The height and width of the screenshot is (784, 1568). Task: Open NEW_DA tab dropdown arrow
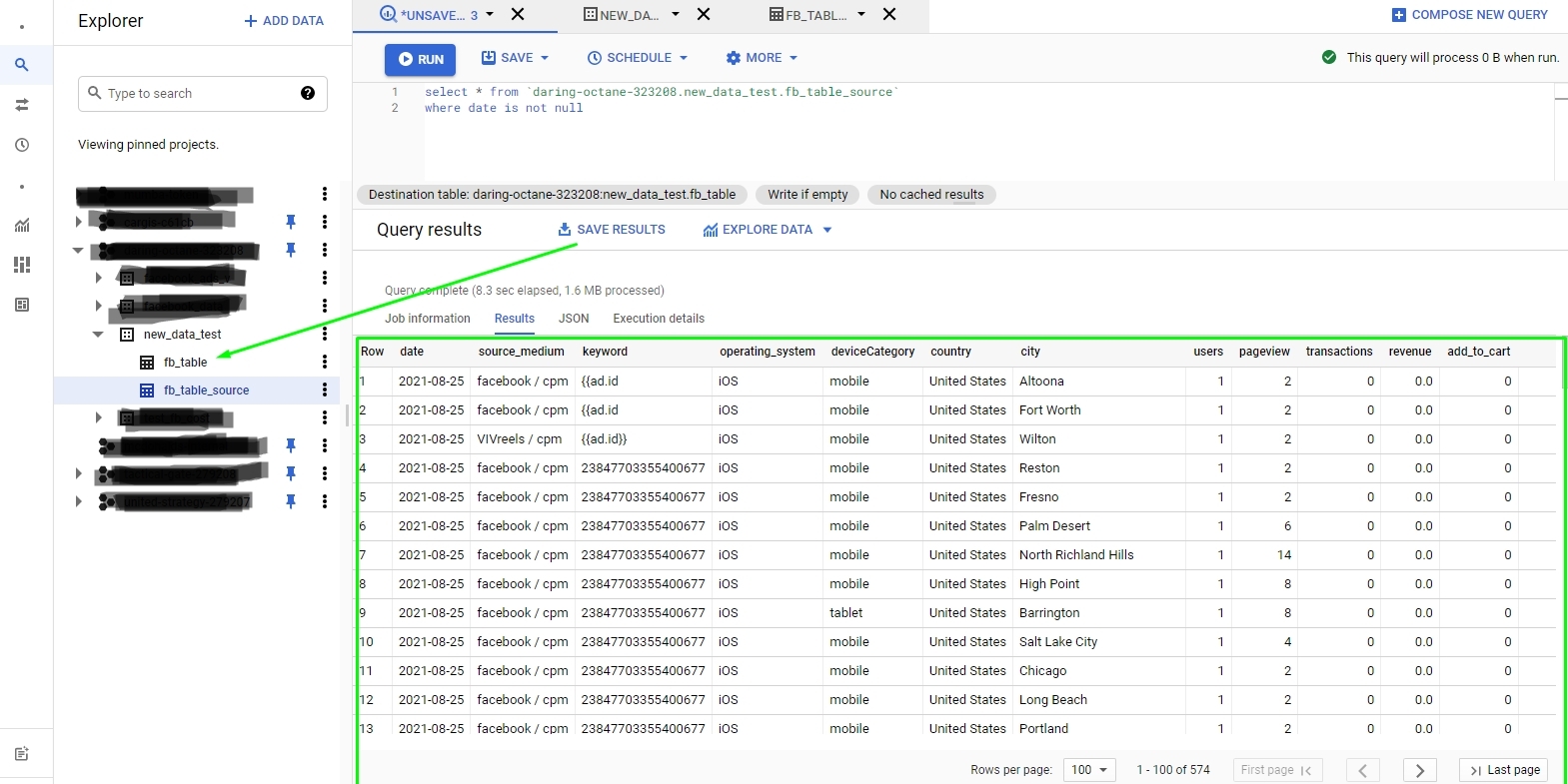coord(676,14)
